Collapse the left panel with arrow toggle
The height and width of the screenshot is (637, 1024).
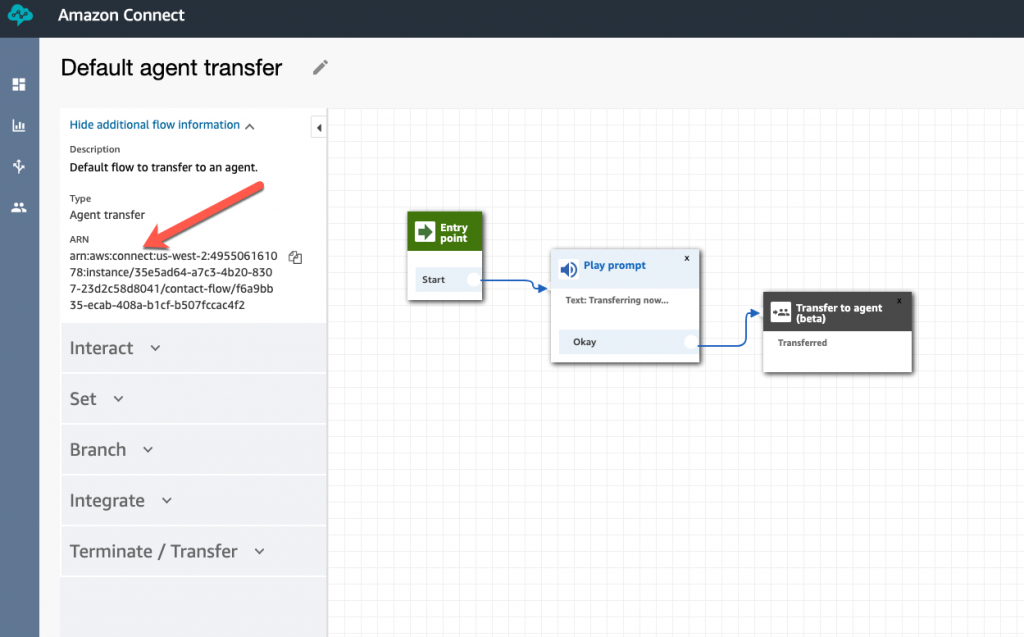318,128
